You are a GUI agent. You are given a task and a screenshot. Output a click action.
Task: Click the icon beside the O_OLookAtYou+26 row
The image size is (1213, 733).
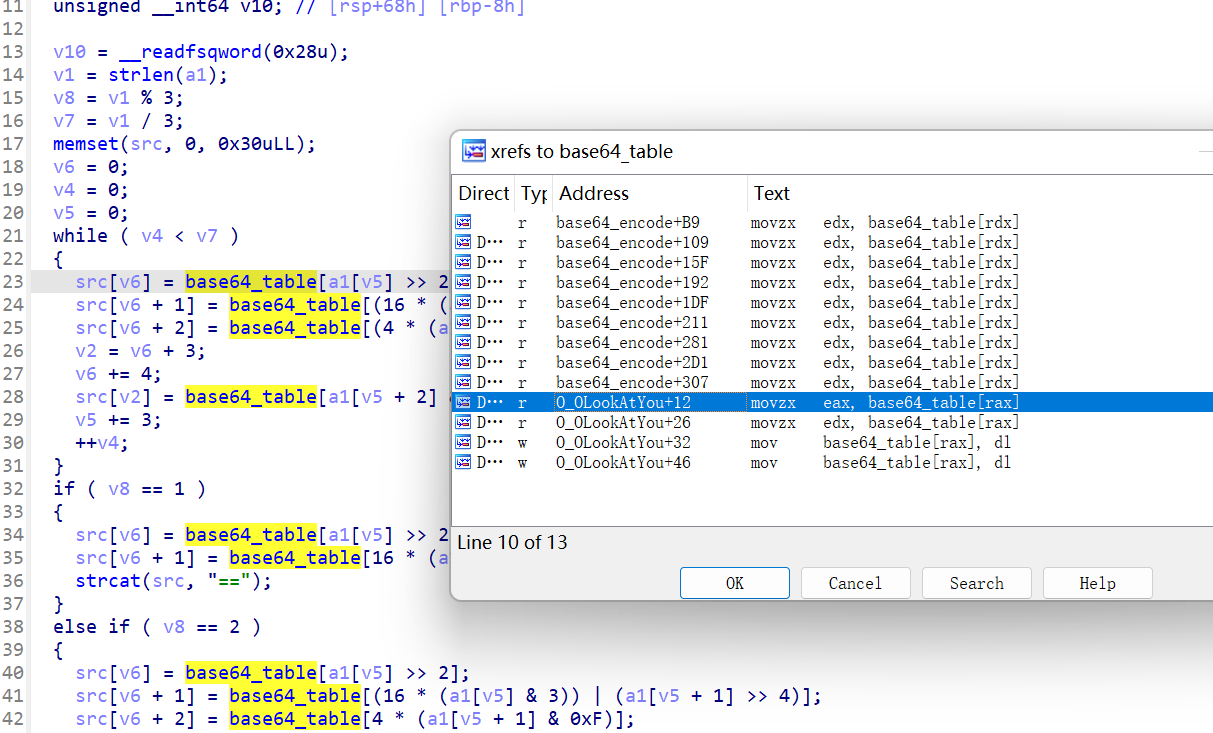pos(463,422)
